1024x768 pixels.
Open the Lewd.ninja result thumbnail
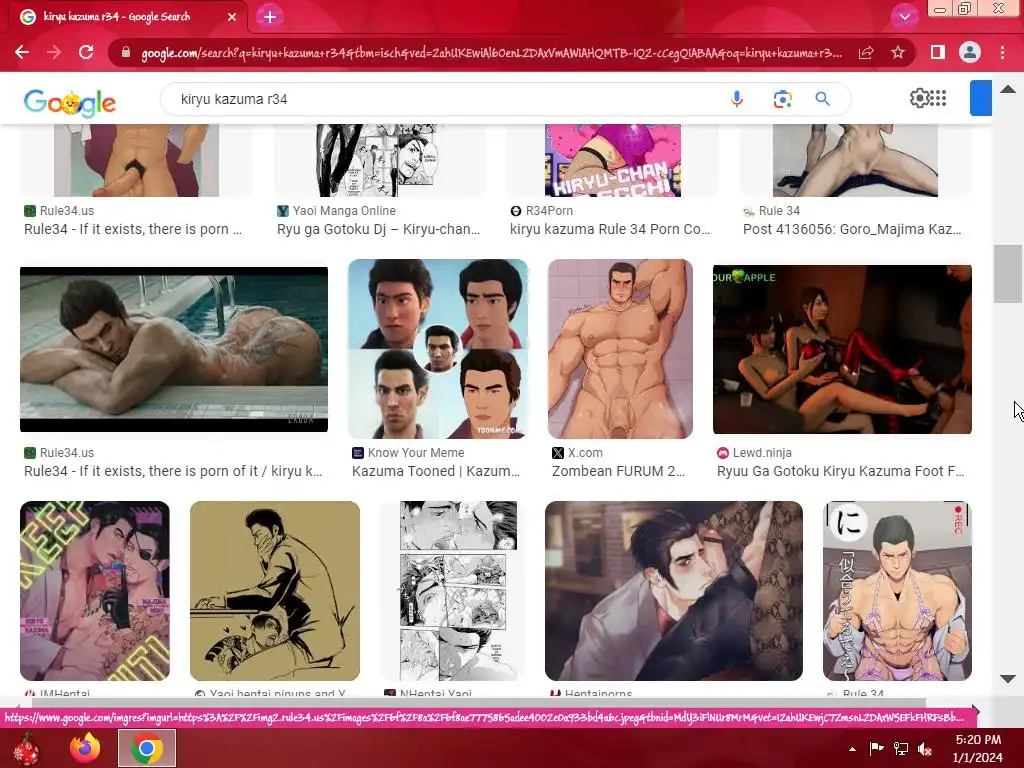click(842, 349)
